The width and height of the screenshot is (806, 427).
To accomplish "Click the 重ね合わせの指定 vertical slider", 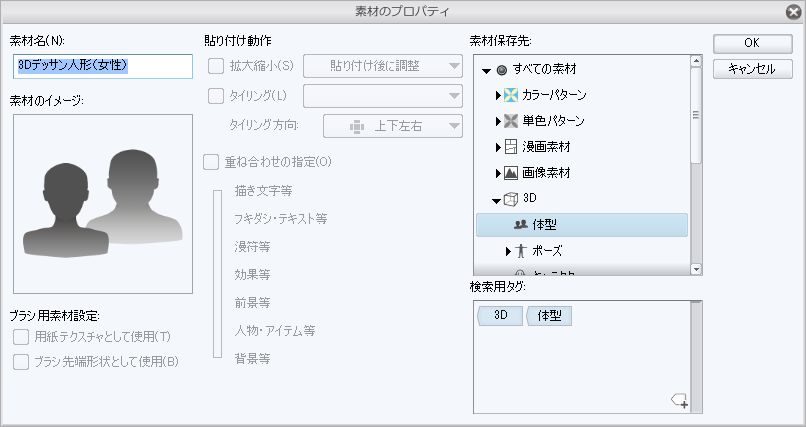I will click(x=217, y=274).
